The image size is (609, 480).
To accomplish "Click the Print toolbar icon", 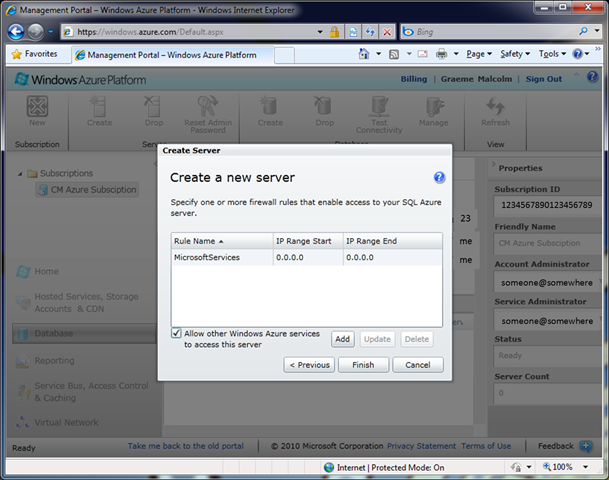I will 441,54.
